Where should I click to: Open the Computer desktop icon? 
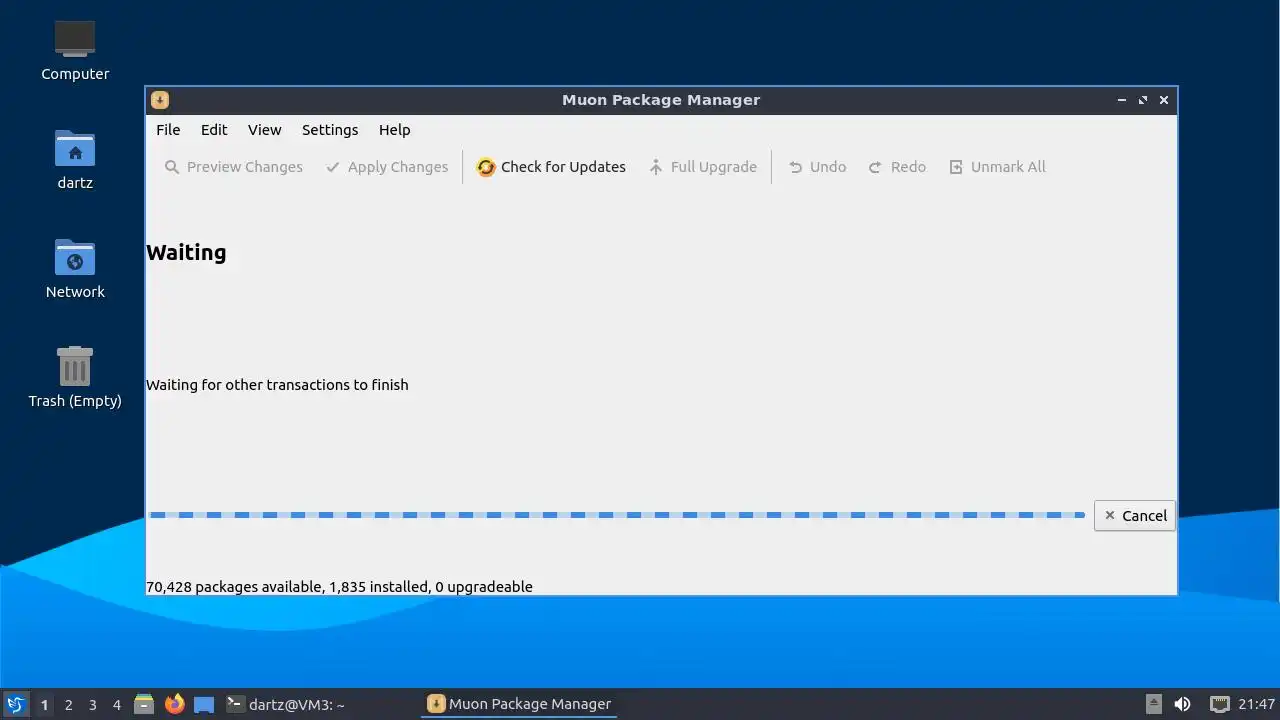pos(75,50)
